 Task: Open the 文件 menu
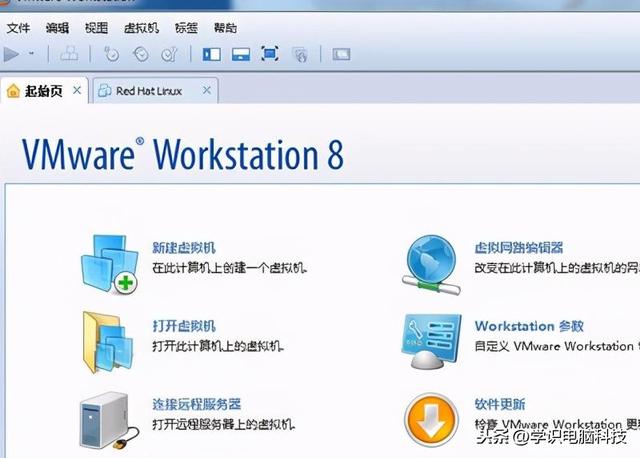coord(18,28)
